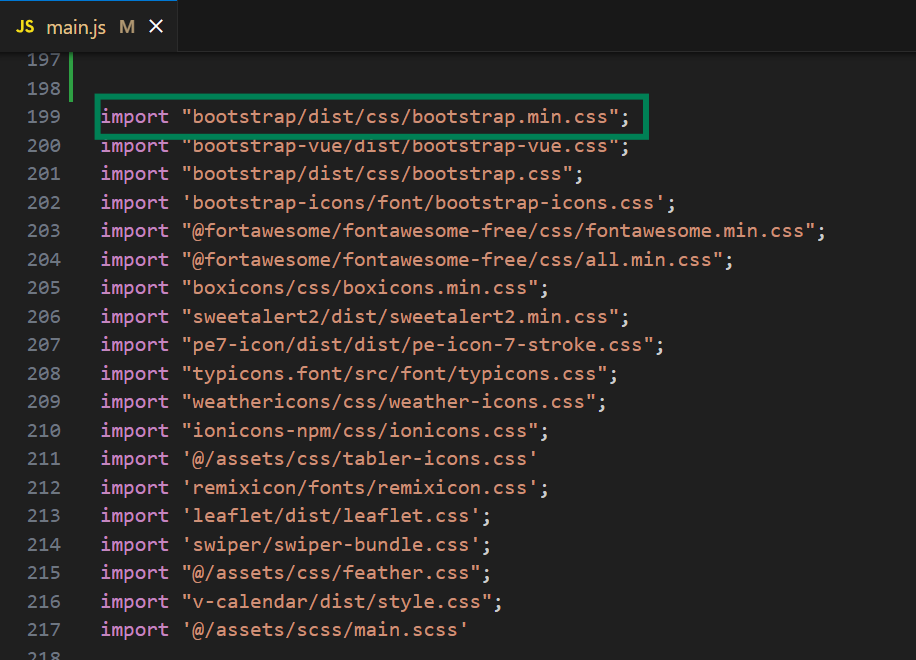The image size is (916, 660).
Task: Click the sweetalert2.min.css import path
Action: (400, 317)
